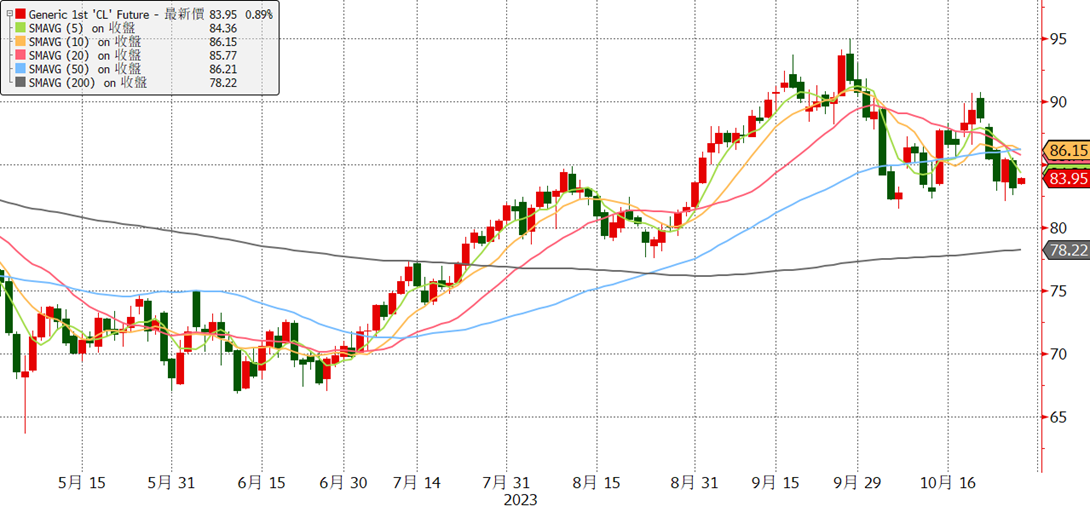Select the SMAVG (200) legend entry text
This screenshot has height=511, width=1090.
[88, 83]
